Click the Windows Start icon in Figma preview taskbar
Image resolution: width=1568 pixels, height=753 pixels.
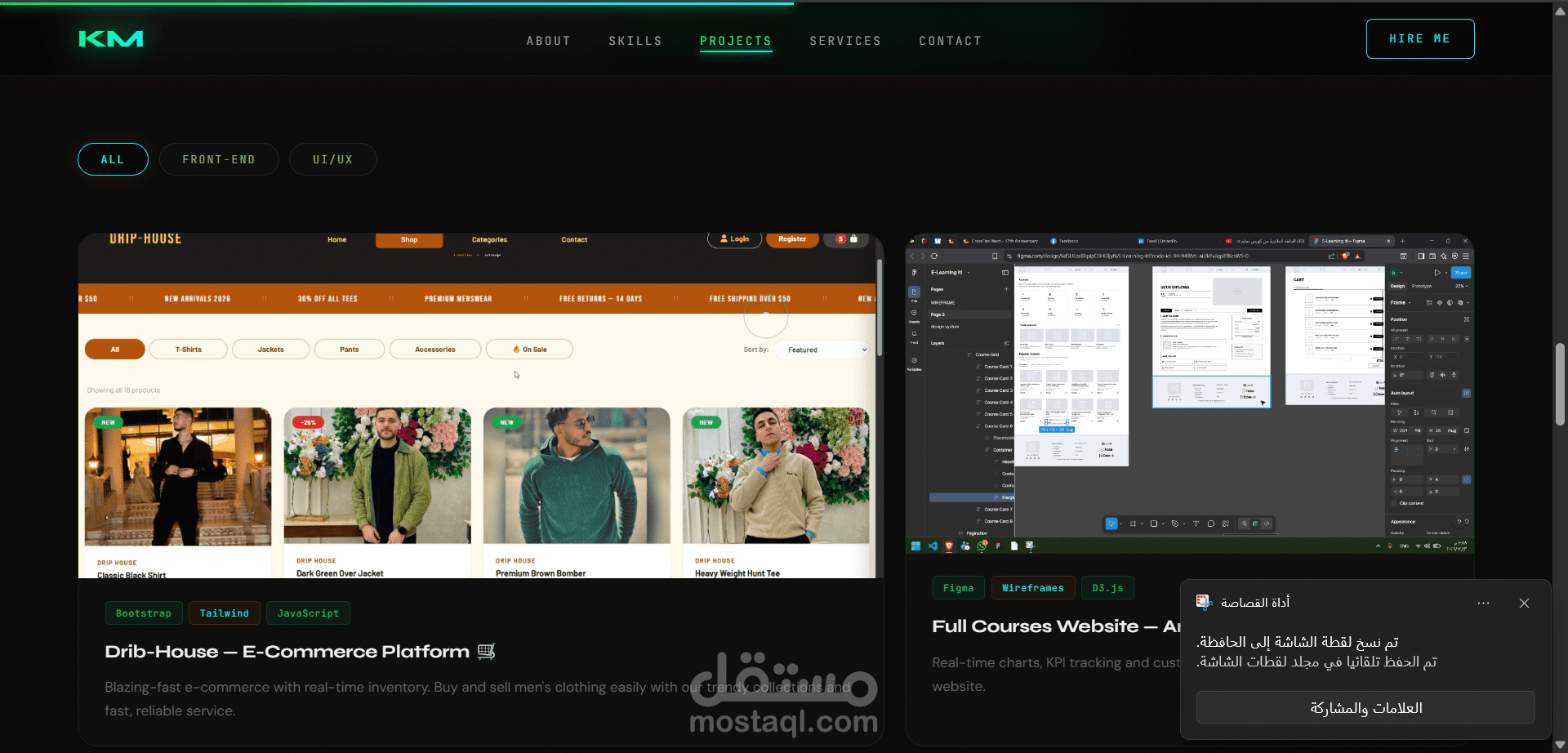pyautogui.click(x=915, y=546)
